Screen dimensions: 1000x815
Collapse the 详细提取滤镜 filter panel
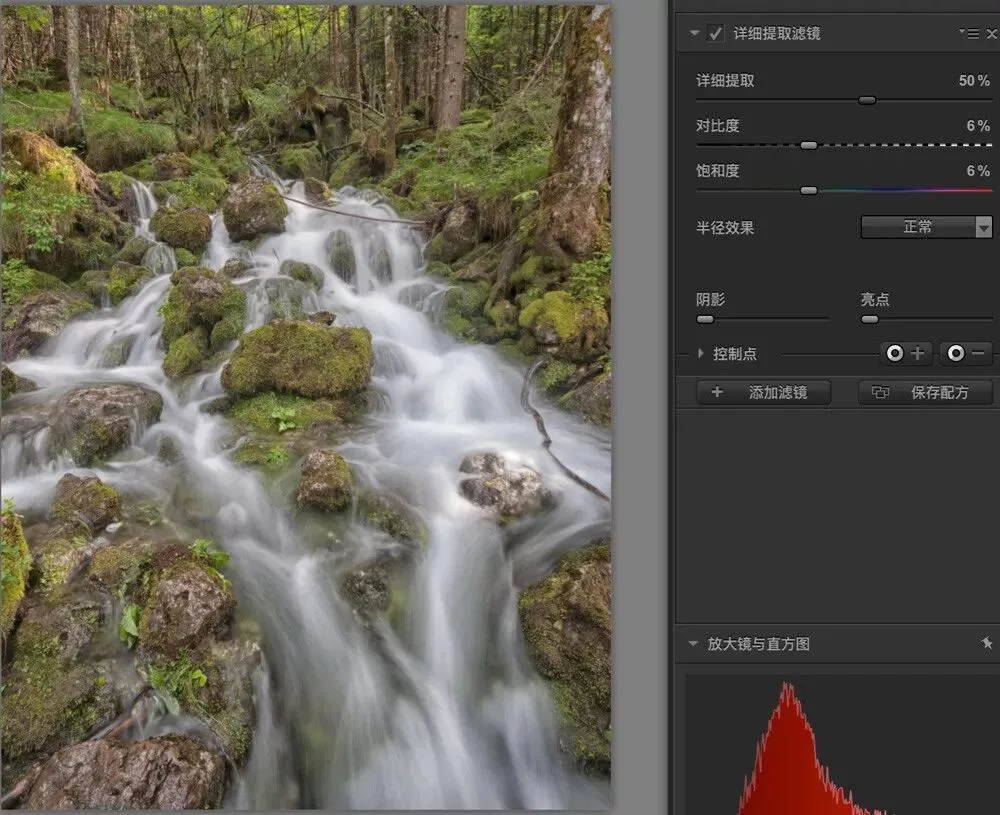694,33
